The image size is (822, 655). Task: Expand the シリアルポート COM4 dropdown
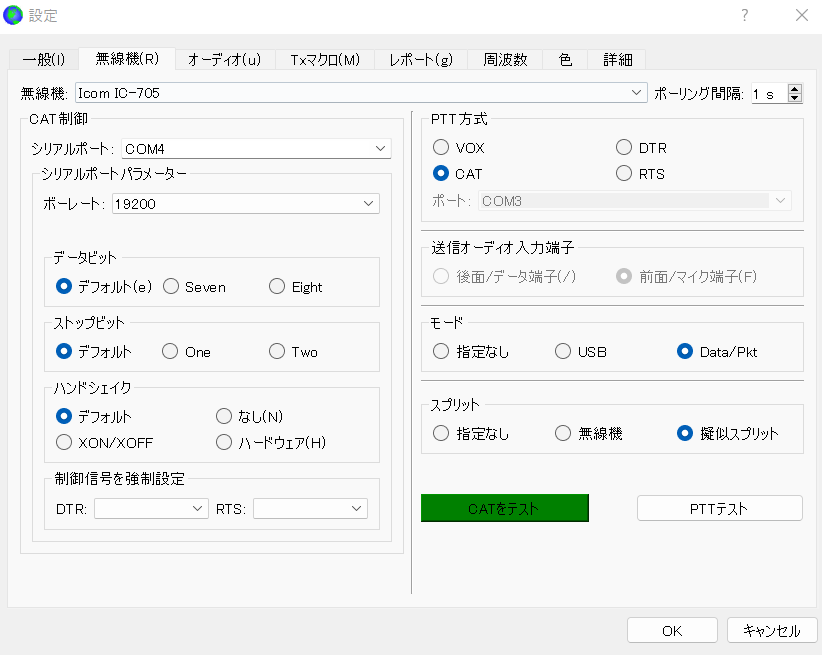(256, 149)
